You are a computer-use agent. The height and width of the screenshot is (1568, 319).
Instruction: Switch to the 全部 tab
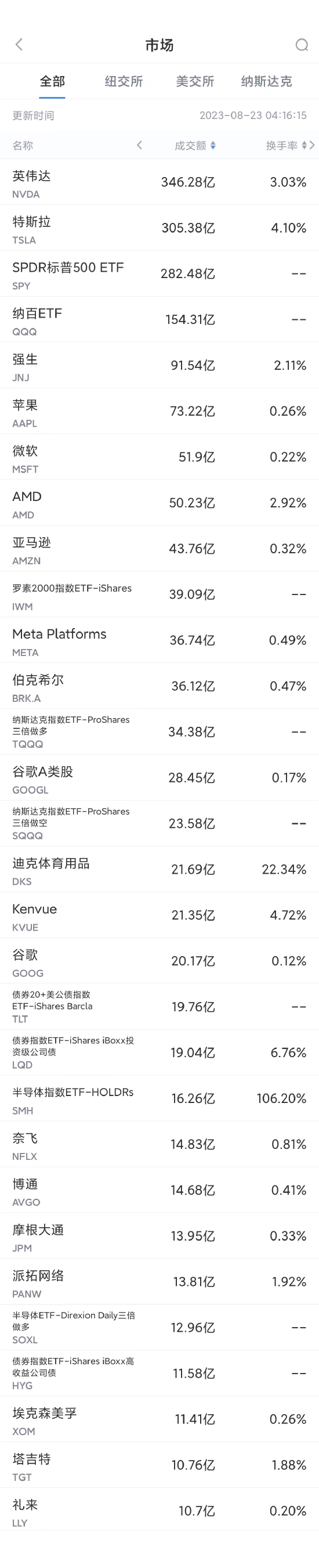[52, 81]
